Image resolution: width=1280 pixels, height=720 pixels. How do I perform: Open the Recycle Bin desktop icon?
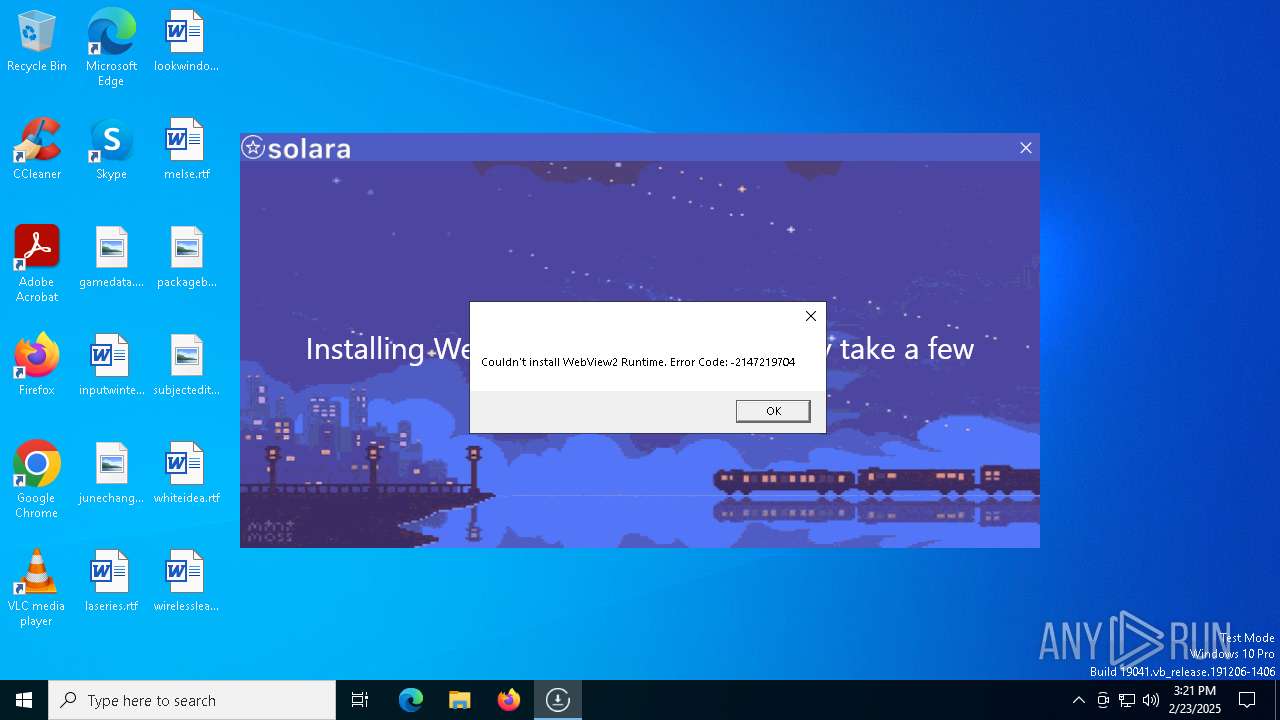(x=37, y=42)
